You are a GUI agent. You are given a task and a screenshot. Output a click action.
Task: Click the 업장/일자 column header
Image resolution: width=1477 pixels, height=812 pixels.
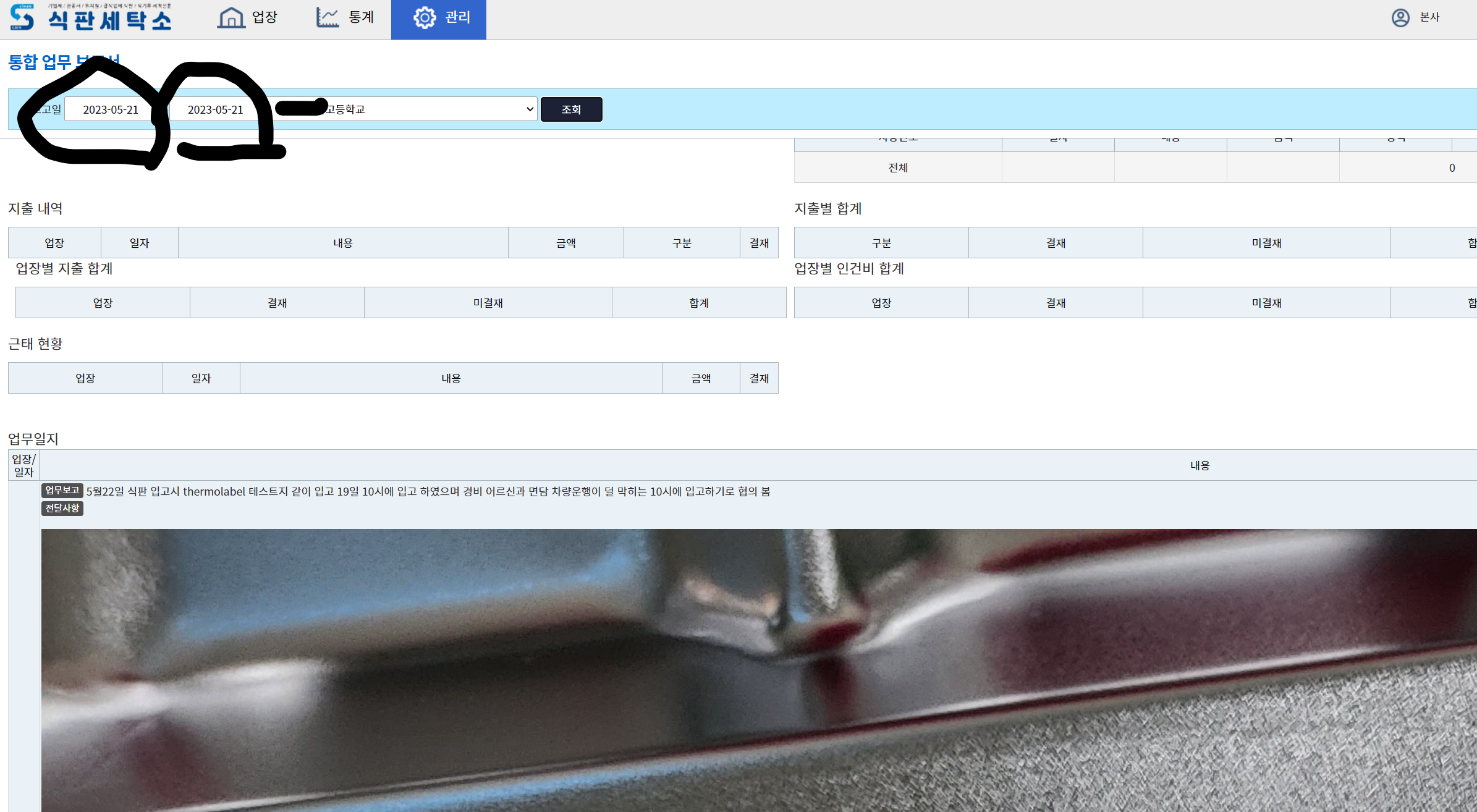(24, 465)
